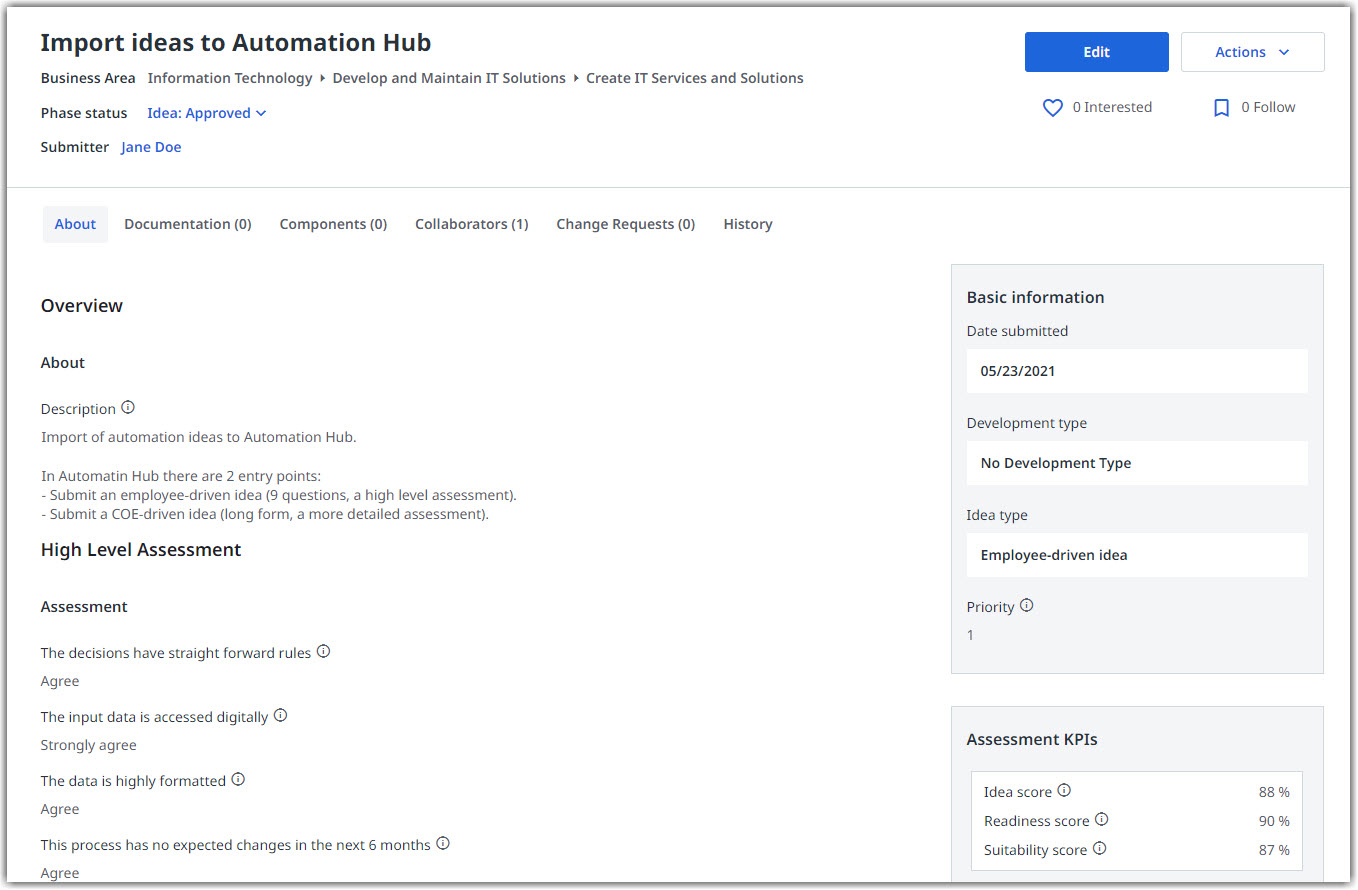
Task: Open the History tab
Action: point(748,224)
